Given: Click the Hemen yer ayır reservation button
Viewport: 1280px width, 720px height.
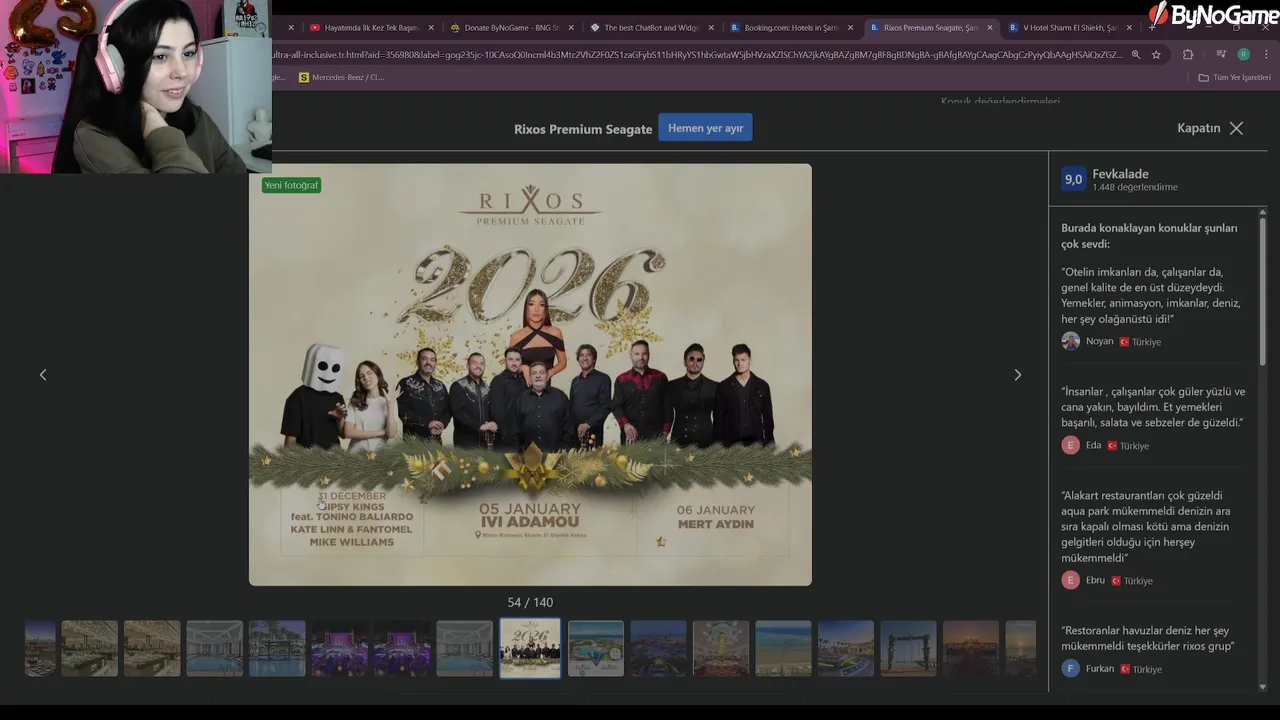Looking at the screenshot, I should click(705, 128).
